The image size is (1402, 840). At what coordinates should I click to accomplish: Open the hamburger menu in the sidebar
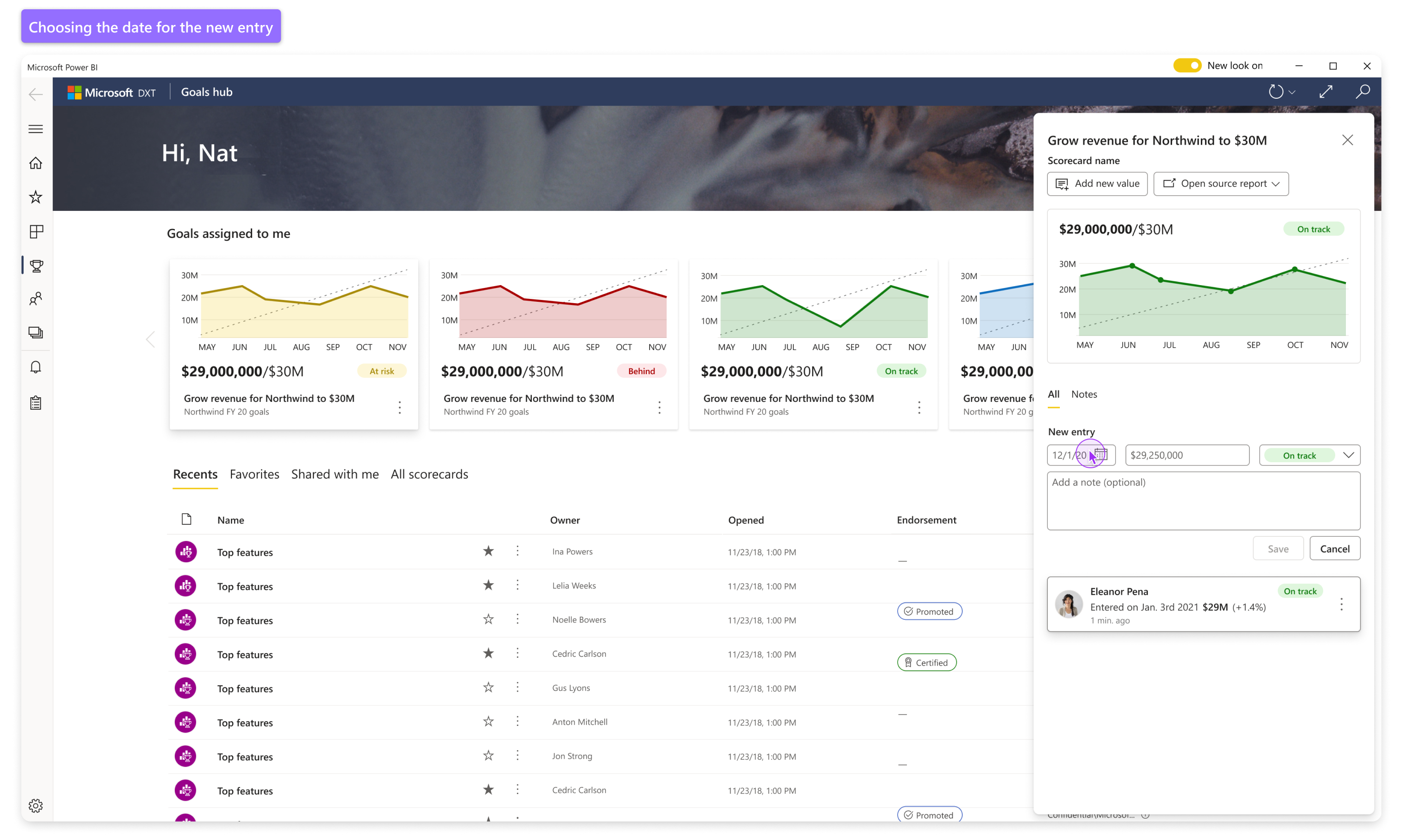click(36, 129)
